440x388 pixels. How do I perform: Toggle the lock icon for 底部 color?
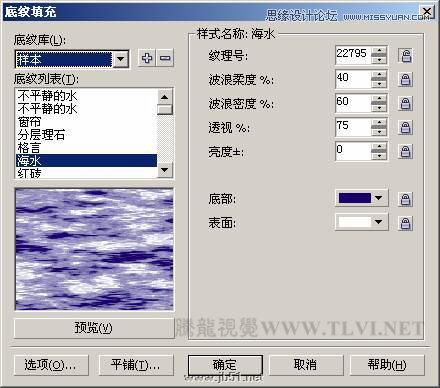[405, 199]
